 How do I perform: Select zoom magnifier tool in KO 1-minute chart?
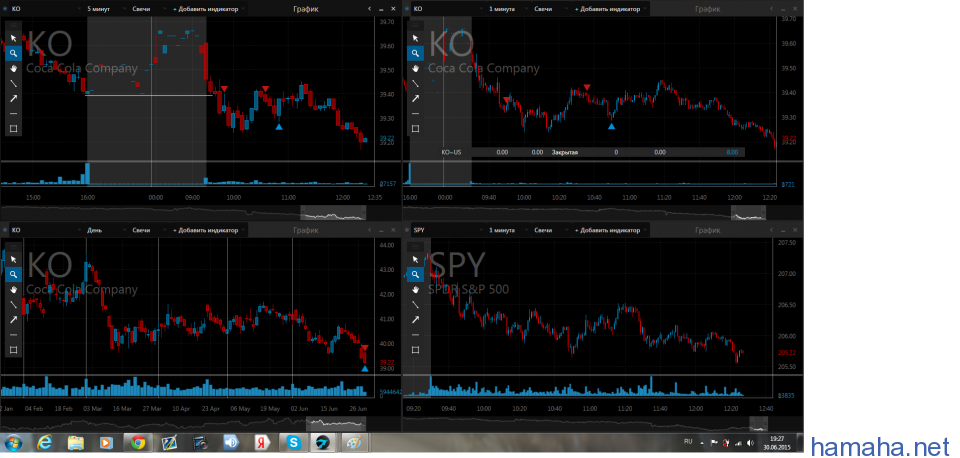pos(416,53)
